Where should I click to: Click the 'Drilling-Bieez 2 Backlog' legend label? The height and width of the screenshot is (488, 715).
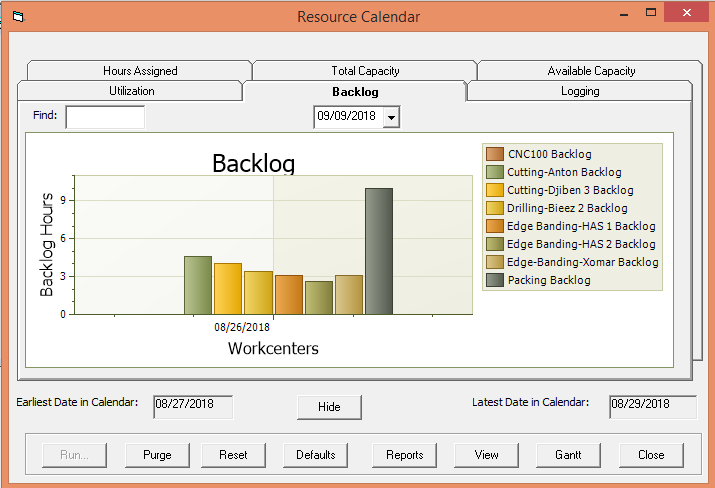[567, 208]
